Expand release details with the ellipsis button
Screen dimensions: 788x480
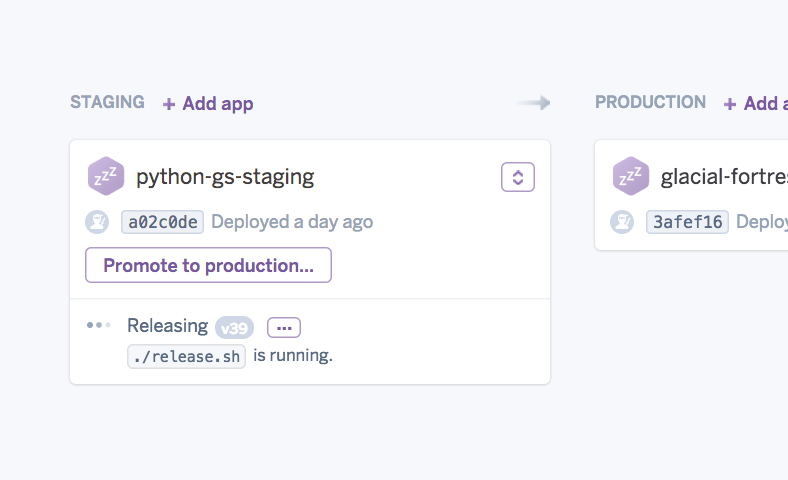click(284, 328)
